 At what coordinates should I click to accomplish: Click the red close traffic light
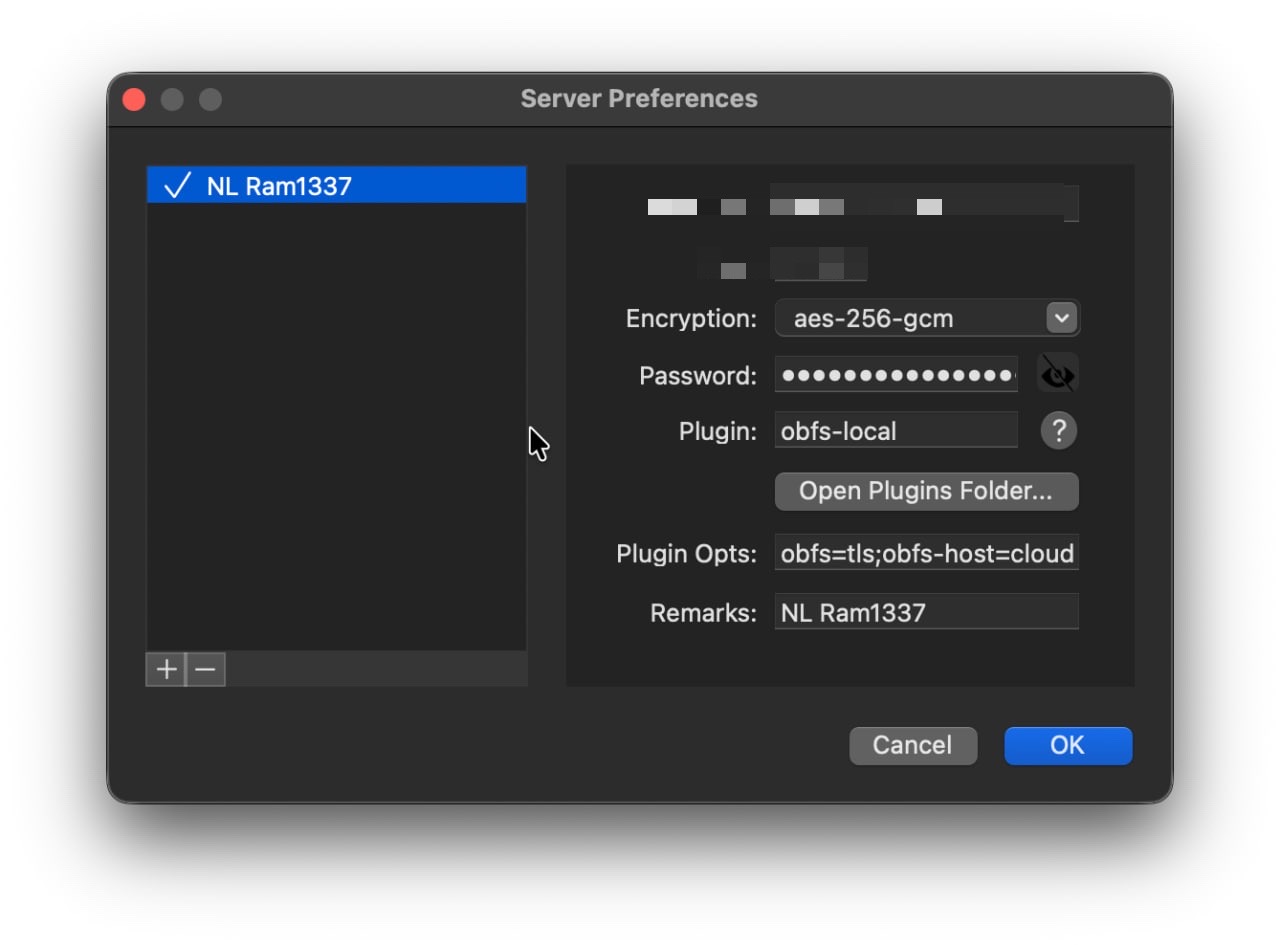[x=133, y=99]
